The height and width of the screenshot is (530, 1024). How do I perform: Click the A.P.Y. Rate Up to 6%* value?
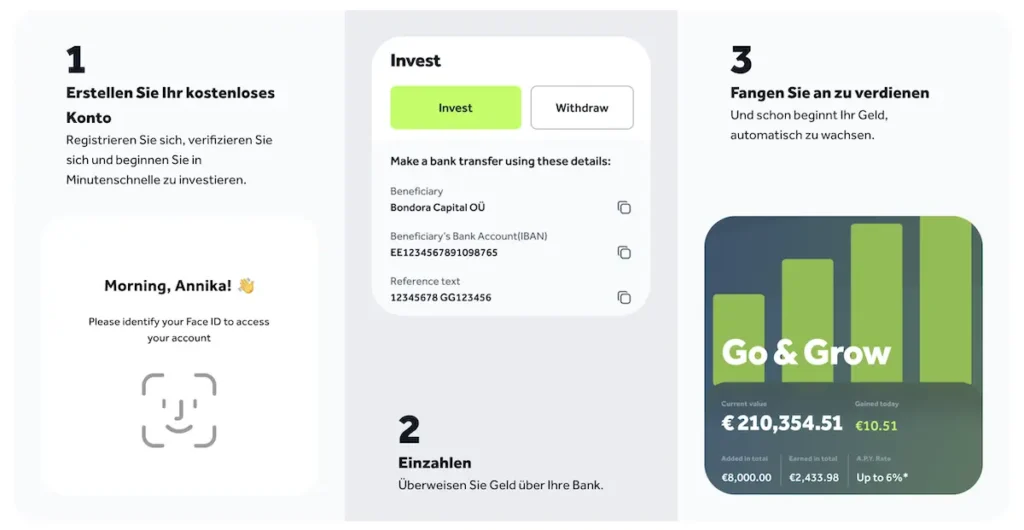coord(882,478)
